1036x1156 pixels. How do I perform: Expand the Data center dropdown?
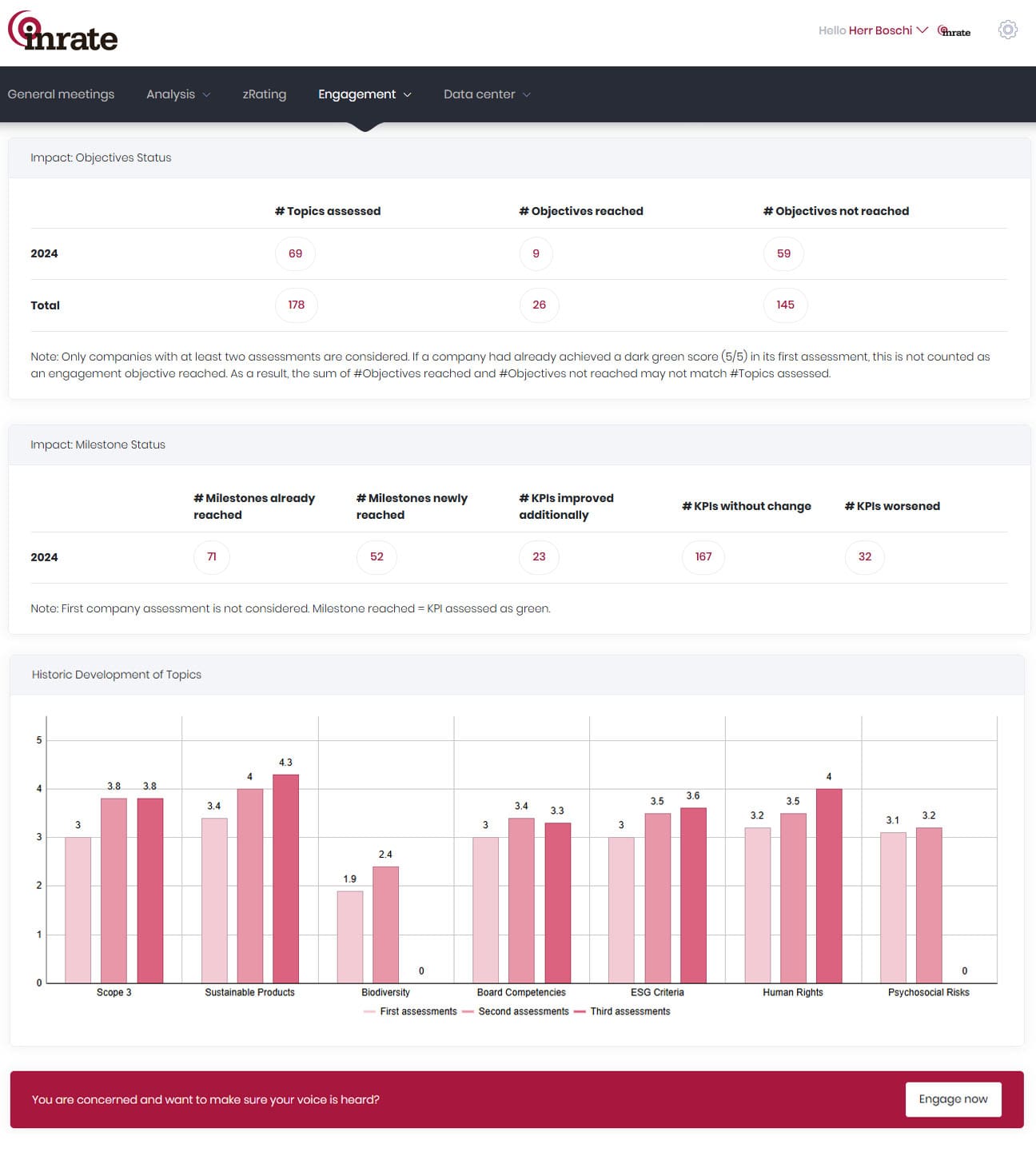487,94
